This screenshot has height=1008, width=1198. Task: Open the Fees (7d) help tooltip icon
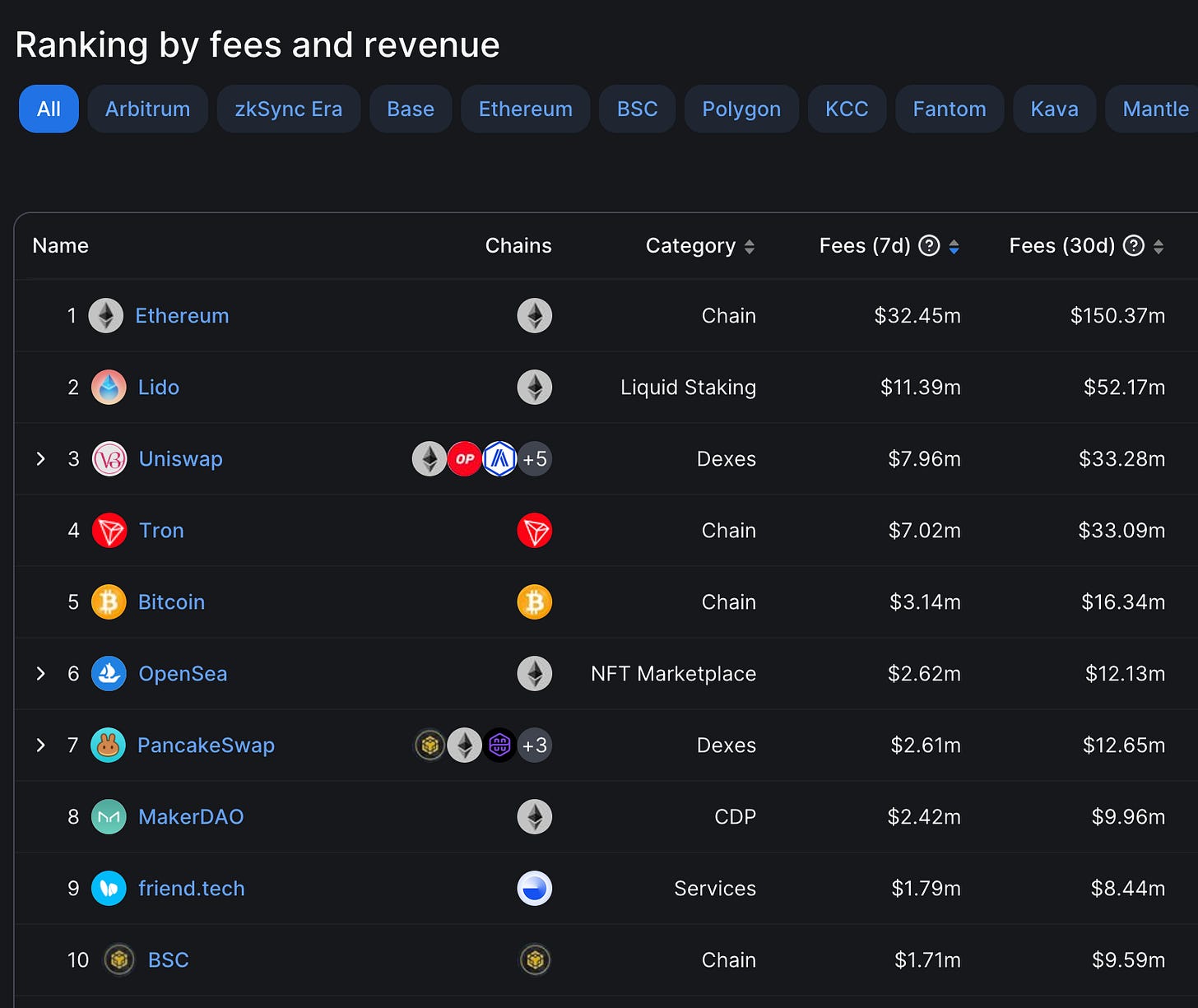point(929,245)
